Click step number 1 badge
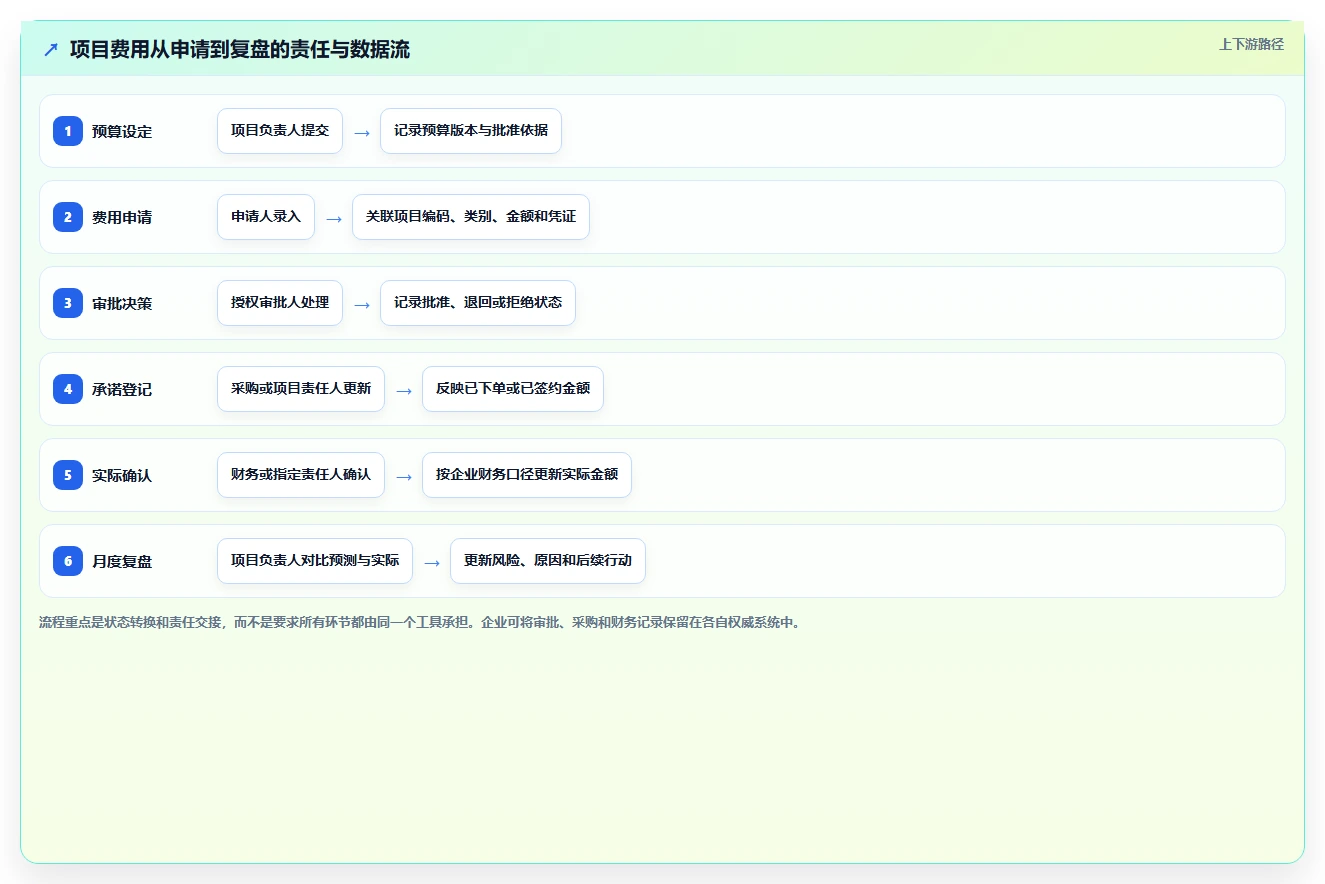 click(68, 131)
